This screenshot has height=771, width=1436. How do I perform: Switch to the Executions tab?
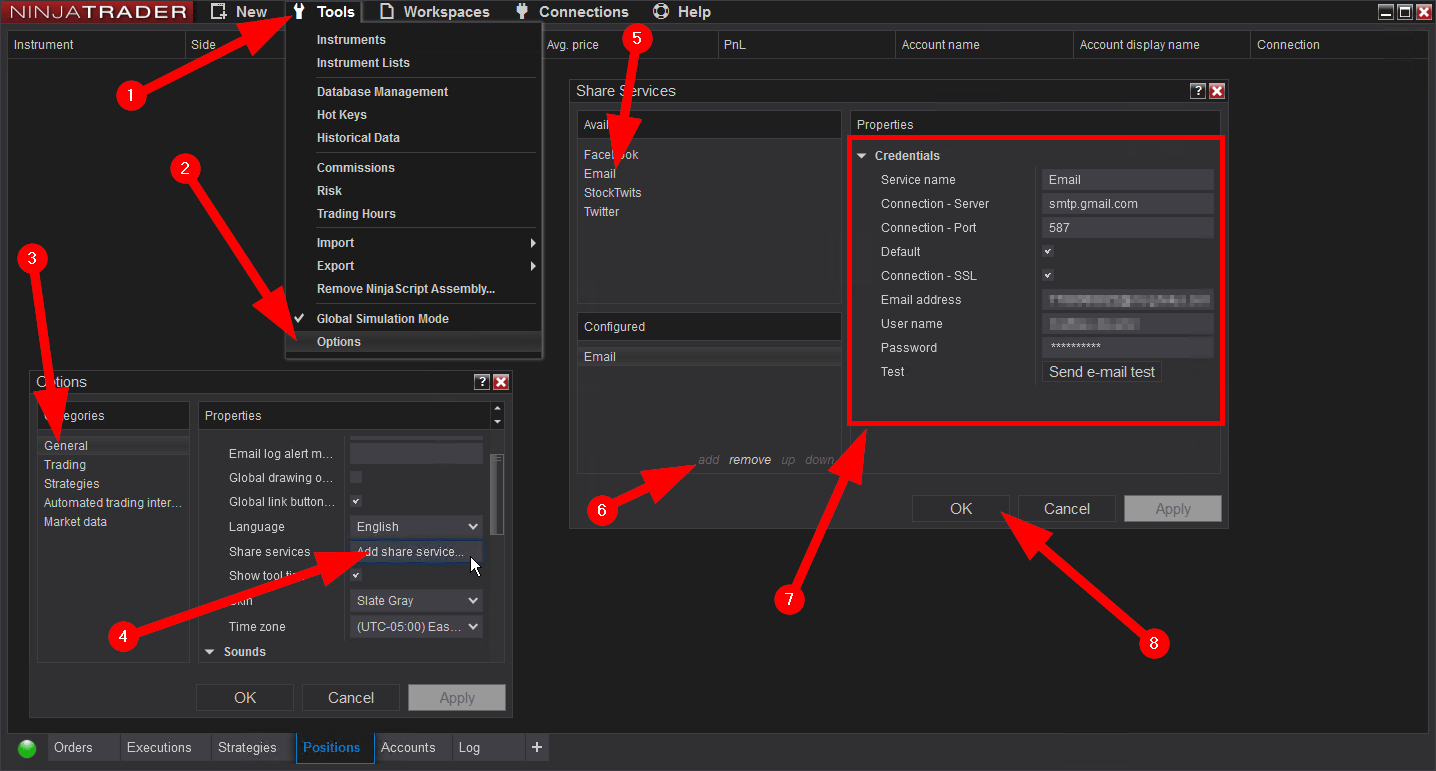click(159, 747)
